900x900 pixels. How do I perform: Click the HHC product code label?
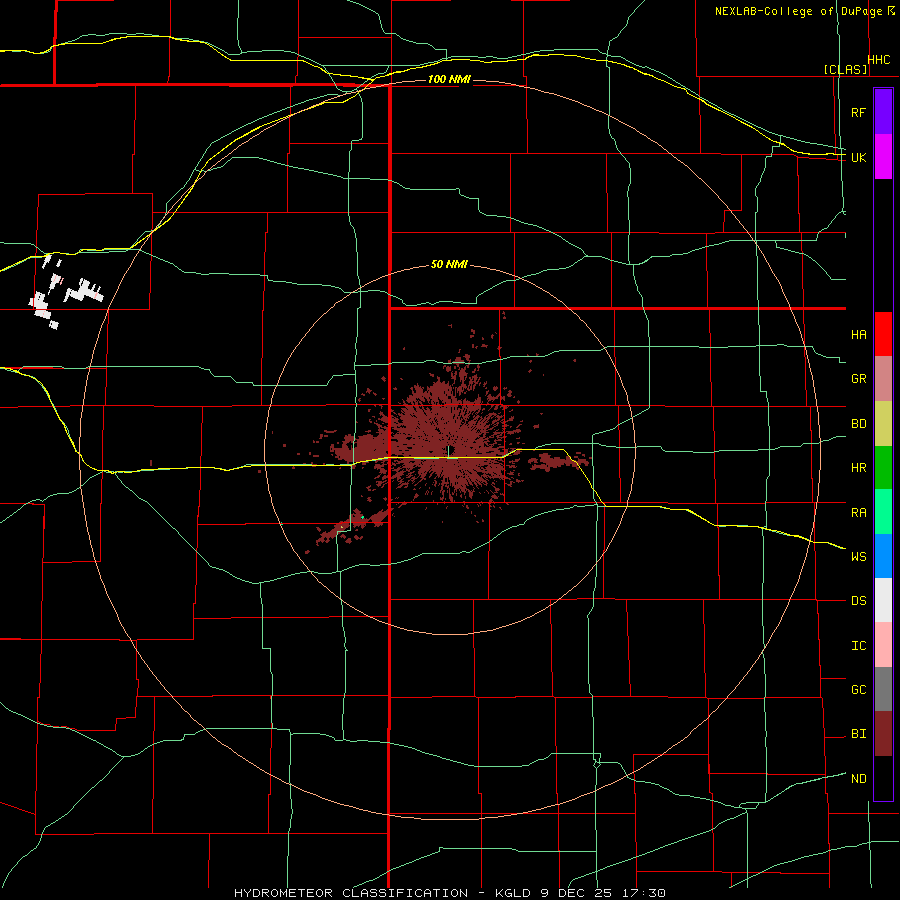point(879,60)
